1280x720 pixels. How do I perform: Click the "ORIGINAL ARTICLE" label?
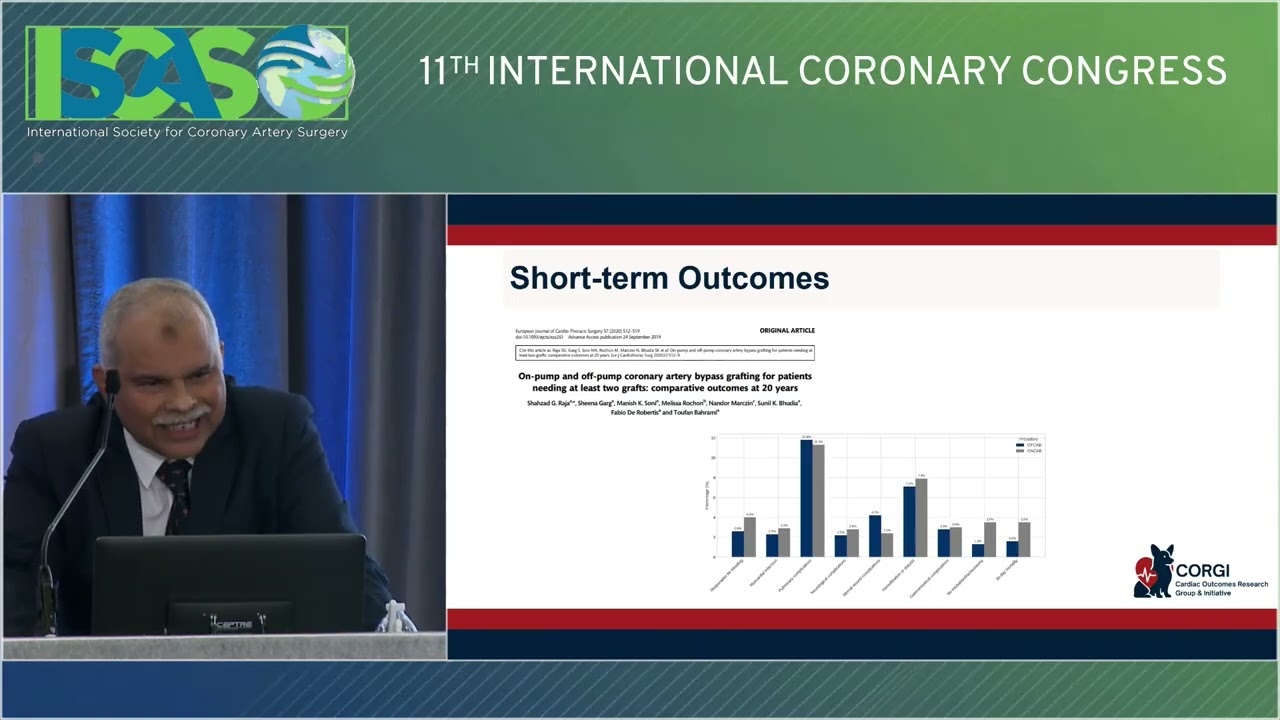(x=787, y=330)
